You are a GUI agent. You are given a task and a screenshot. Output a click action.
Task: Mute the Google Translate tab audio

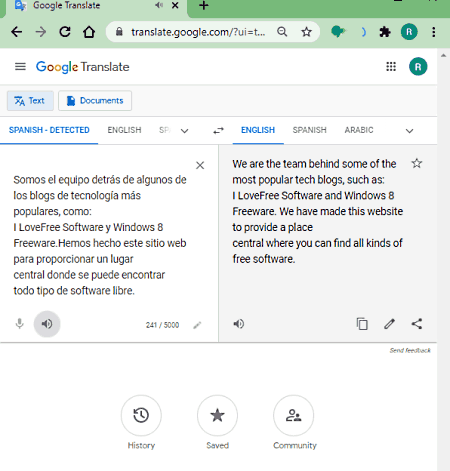[159, 5]
